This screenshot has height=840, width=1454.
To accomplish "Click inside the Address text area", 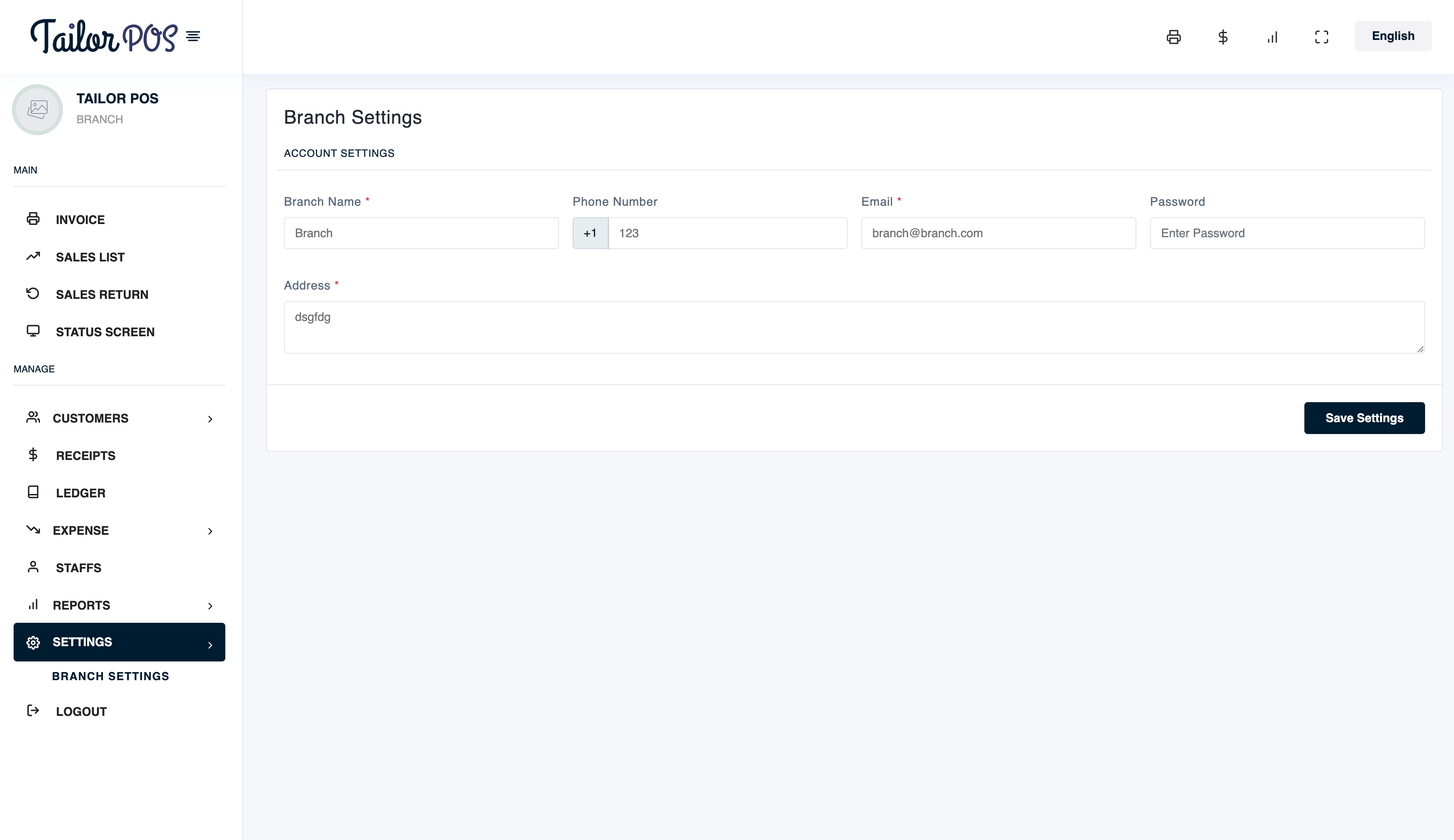I will coord(854,327).
